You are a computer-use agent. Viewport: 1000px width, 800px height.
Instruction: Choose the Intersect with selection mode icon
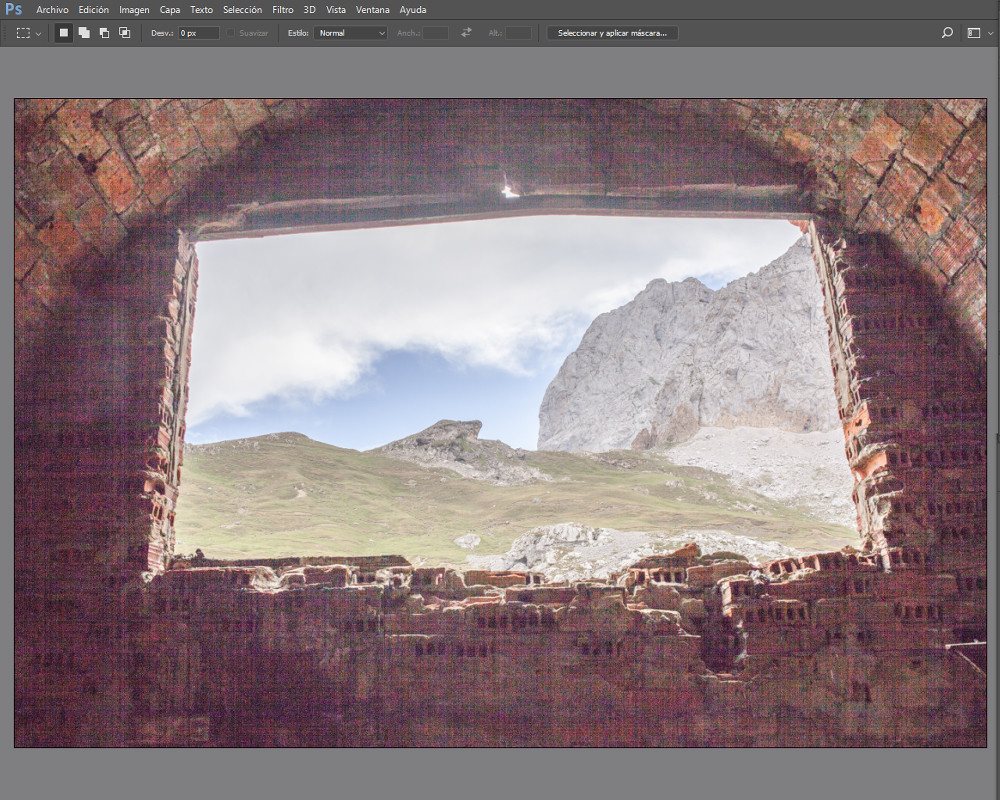pos(124,33)
